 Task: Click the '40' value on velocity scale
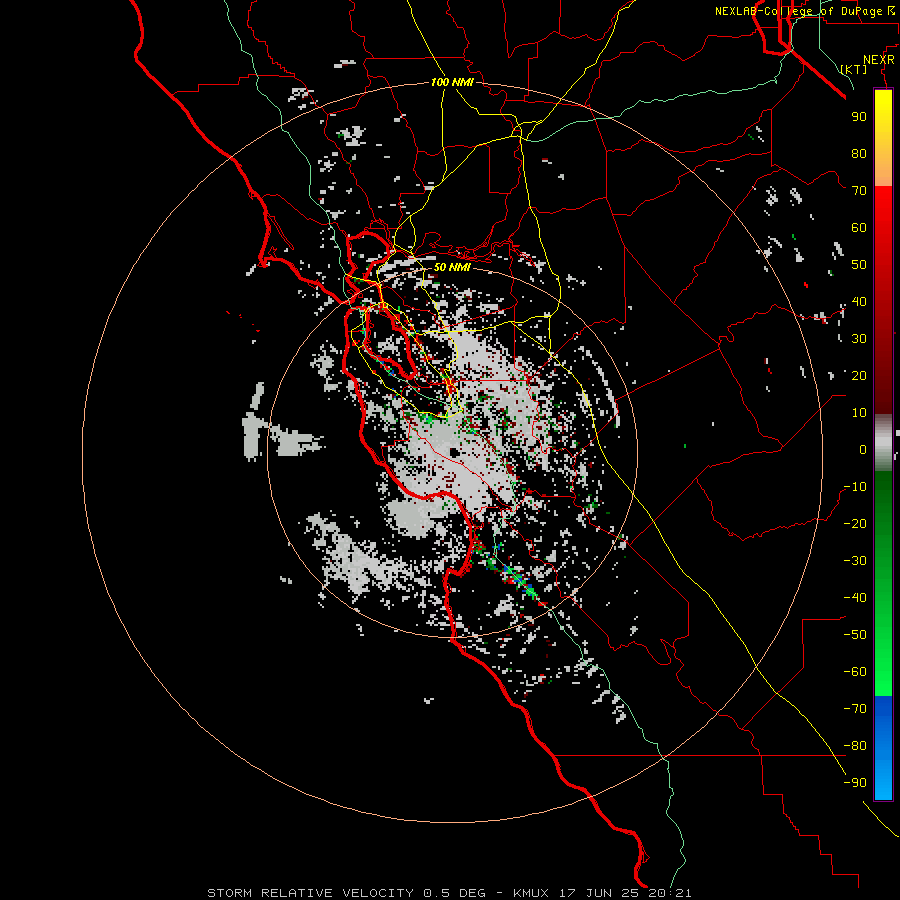(x=859, y=301)
